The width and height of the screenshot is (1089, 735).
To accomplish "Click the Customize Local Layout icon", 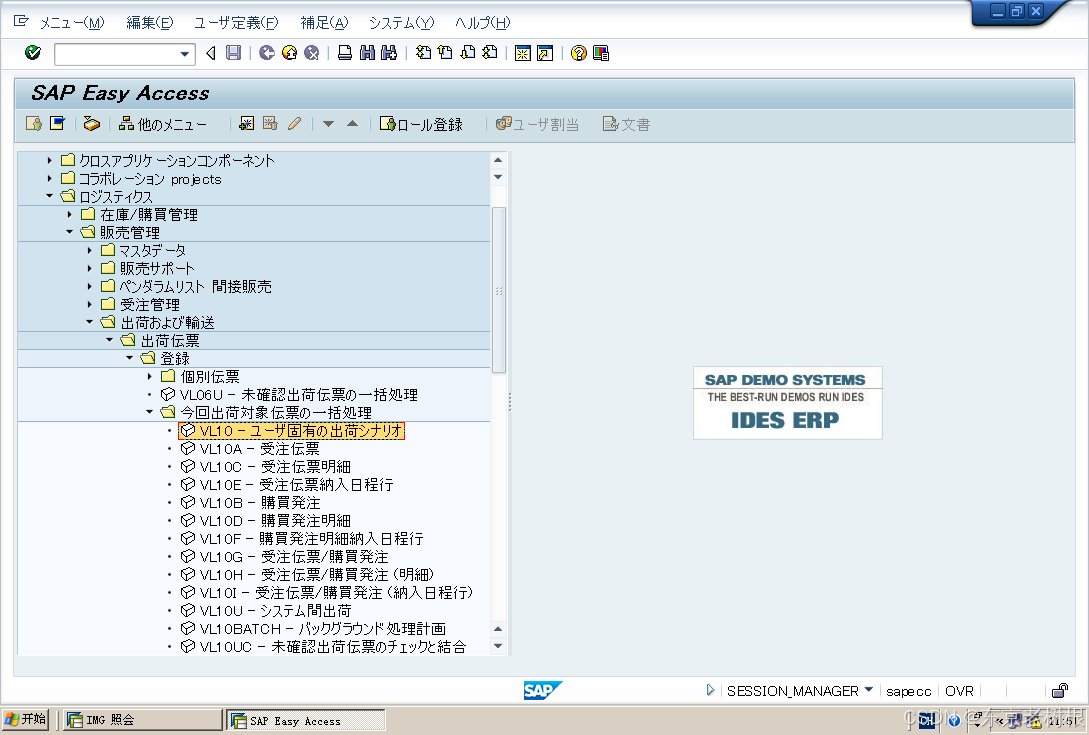I will pos(601,53).
